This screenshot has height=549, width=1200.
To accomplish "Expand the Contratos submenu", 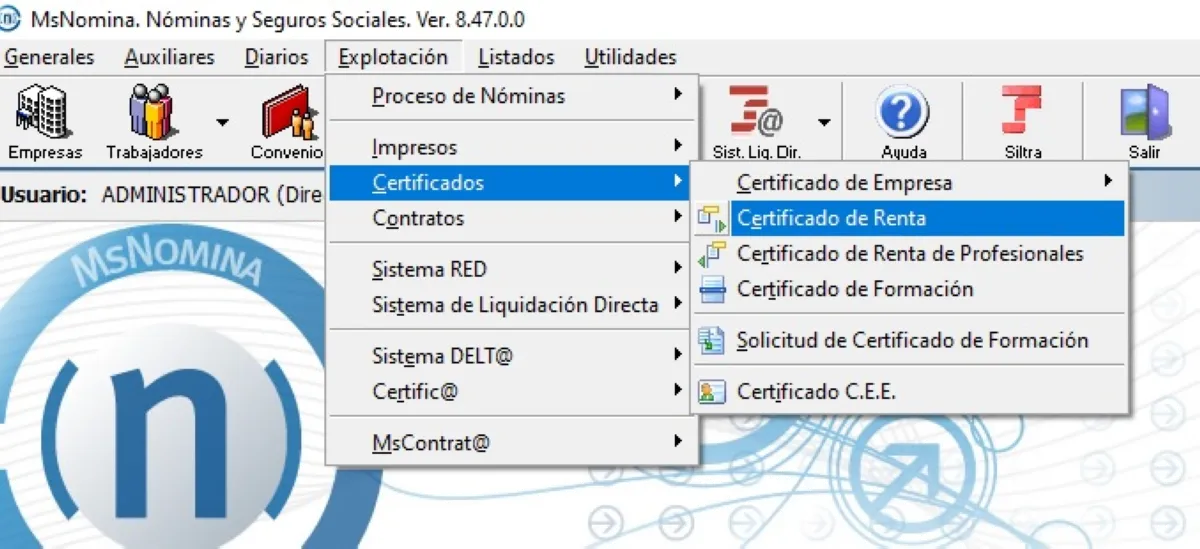I will click(x=509, y=217).
